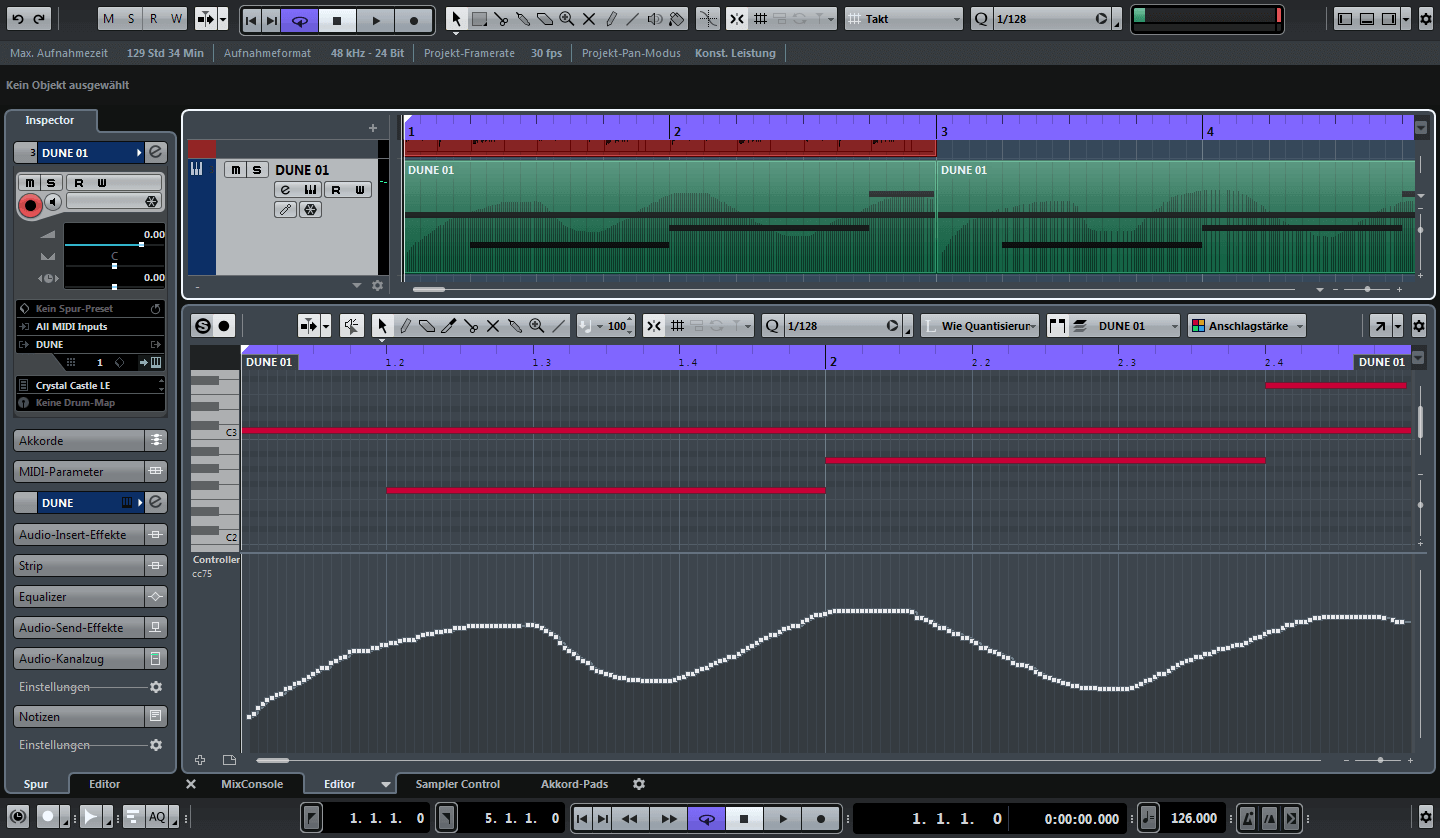Choose the Erase tool in main toolbar
This screenshot has width=1440, height=838.
tap(545, 19)
